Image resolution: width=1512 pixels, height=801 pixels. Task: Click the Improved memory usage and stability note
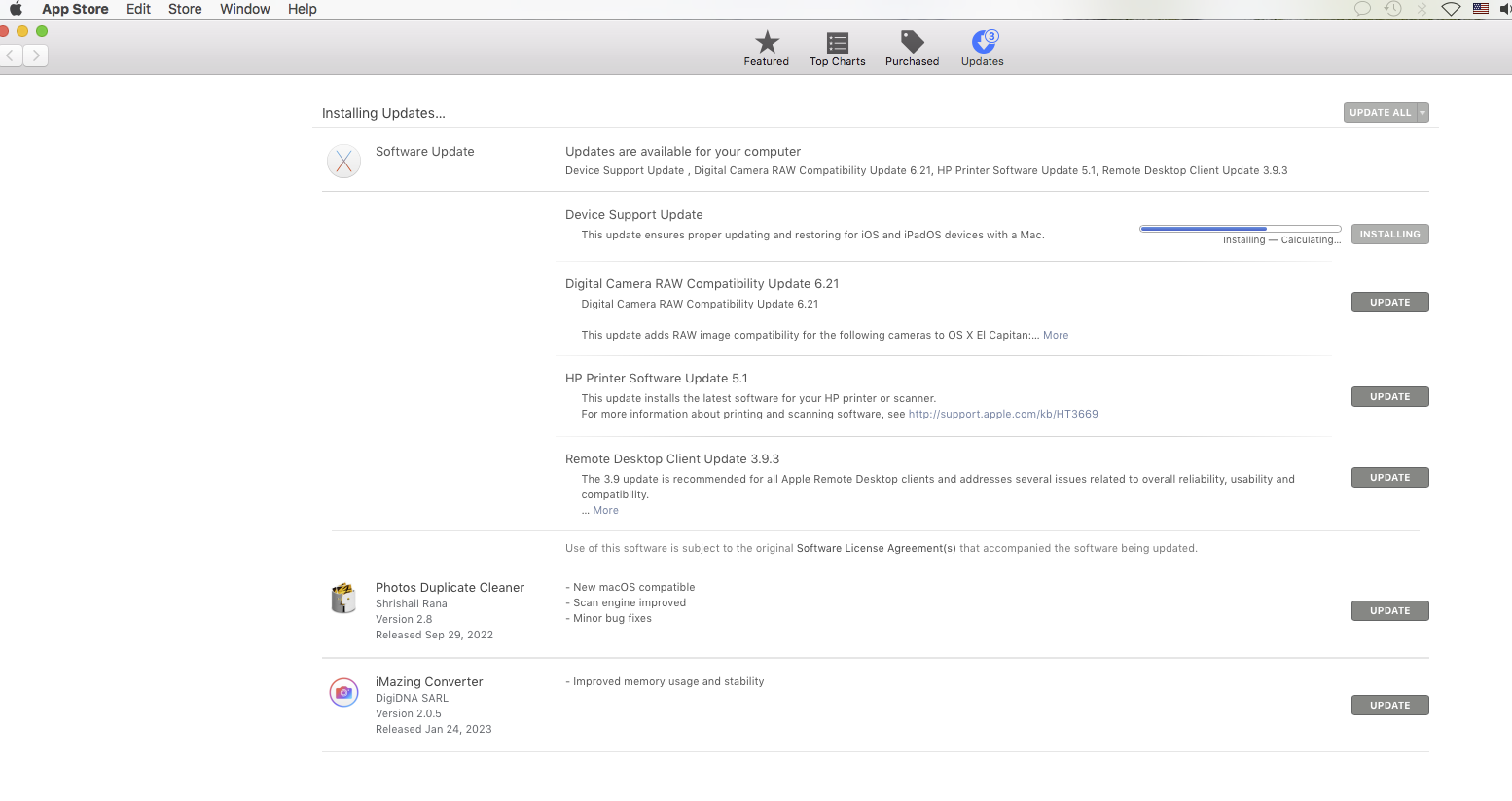click(x=666, y=681)
